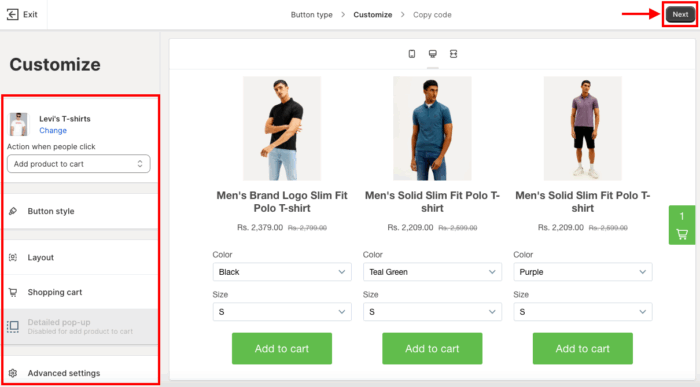The image size is (700, 387).
Task: Go to Button type breadcrumb step
Action: click(x=312, y=15)
